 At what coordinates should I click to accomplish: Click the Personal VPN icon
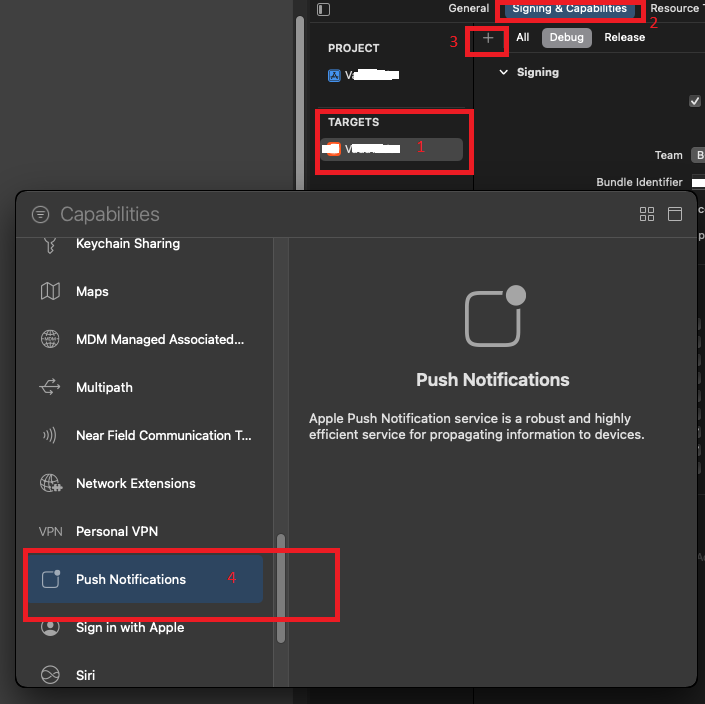[50, 531]
